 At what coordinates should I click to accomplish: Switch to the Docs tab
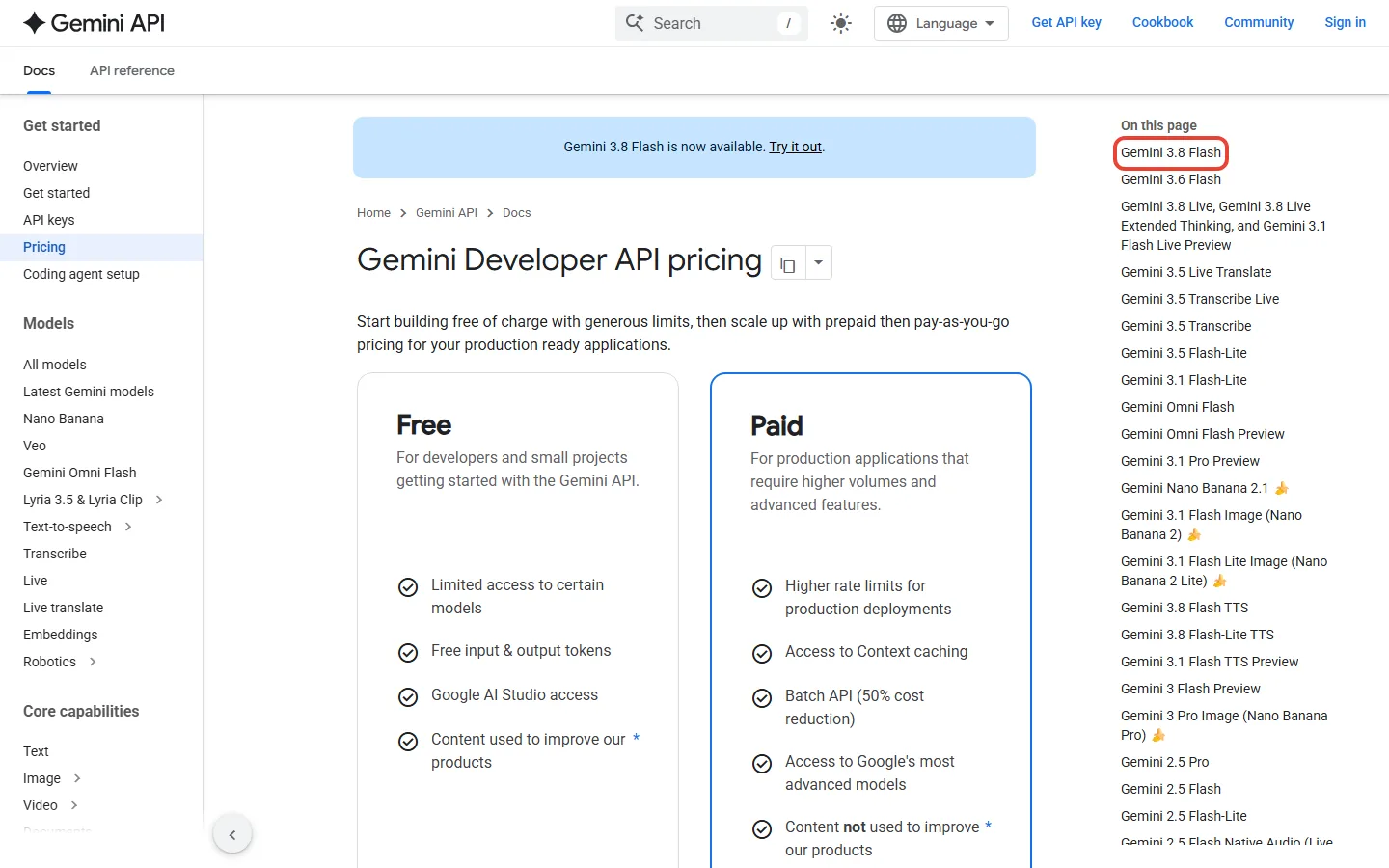pos(39,70)
